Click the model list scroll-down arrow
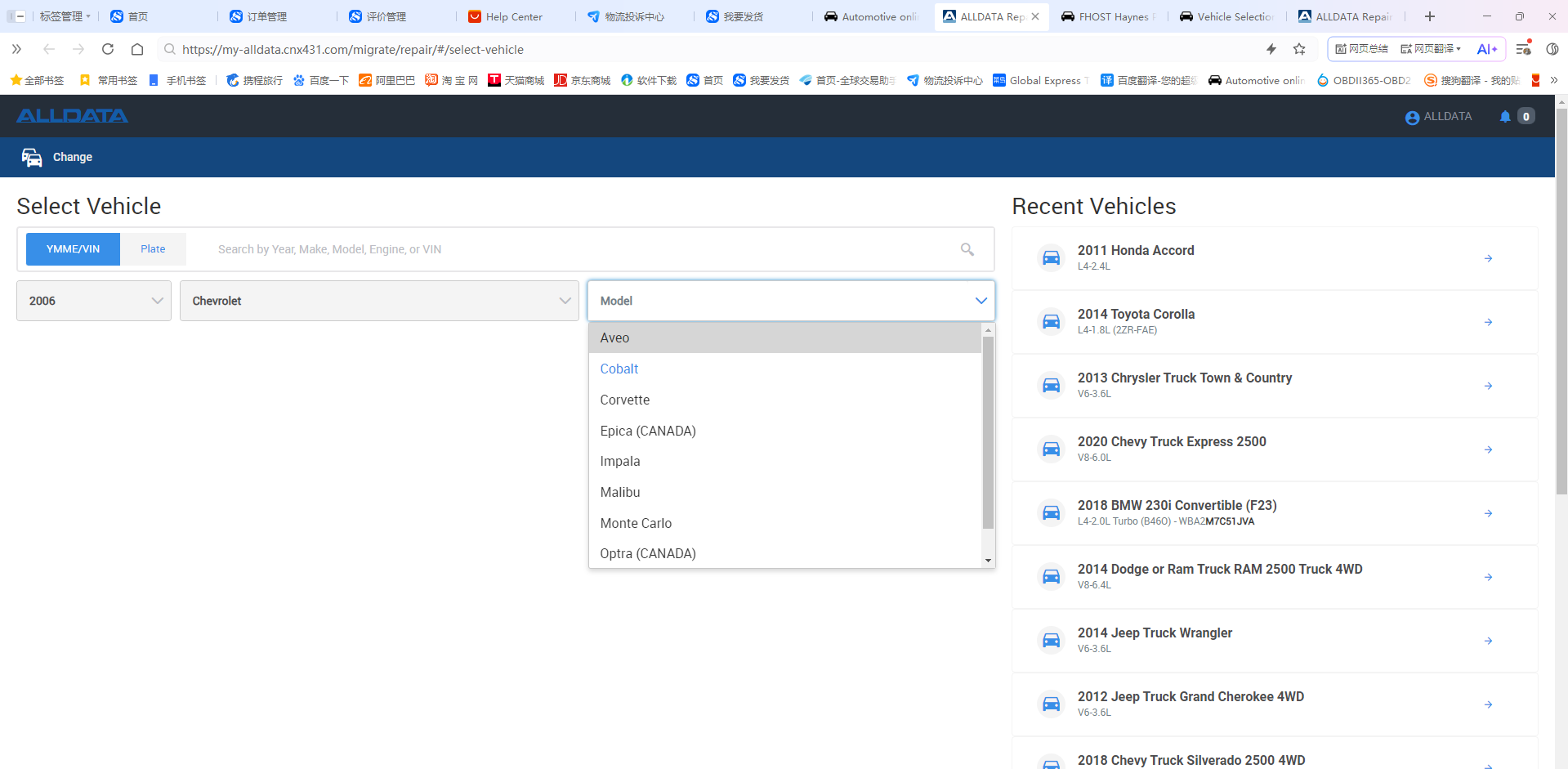Image resolution: width=1568 pixels, height=769 pixels. (988, 561)
